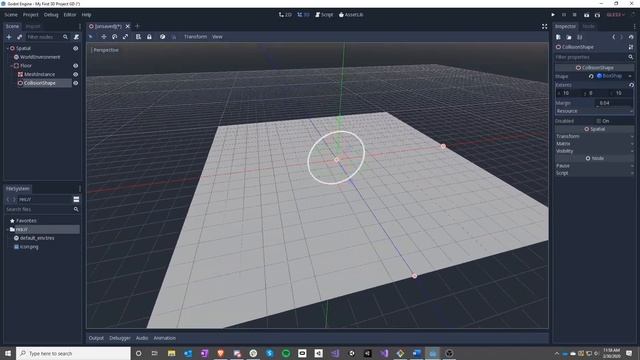Revert the Extents property
Screen dimensions: 640x360
coord(631,85)
